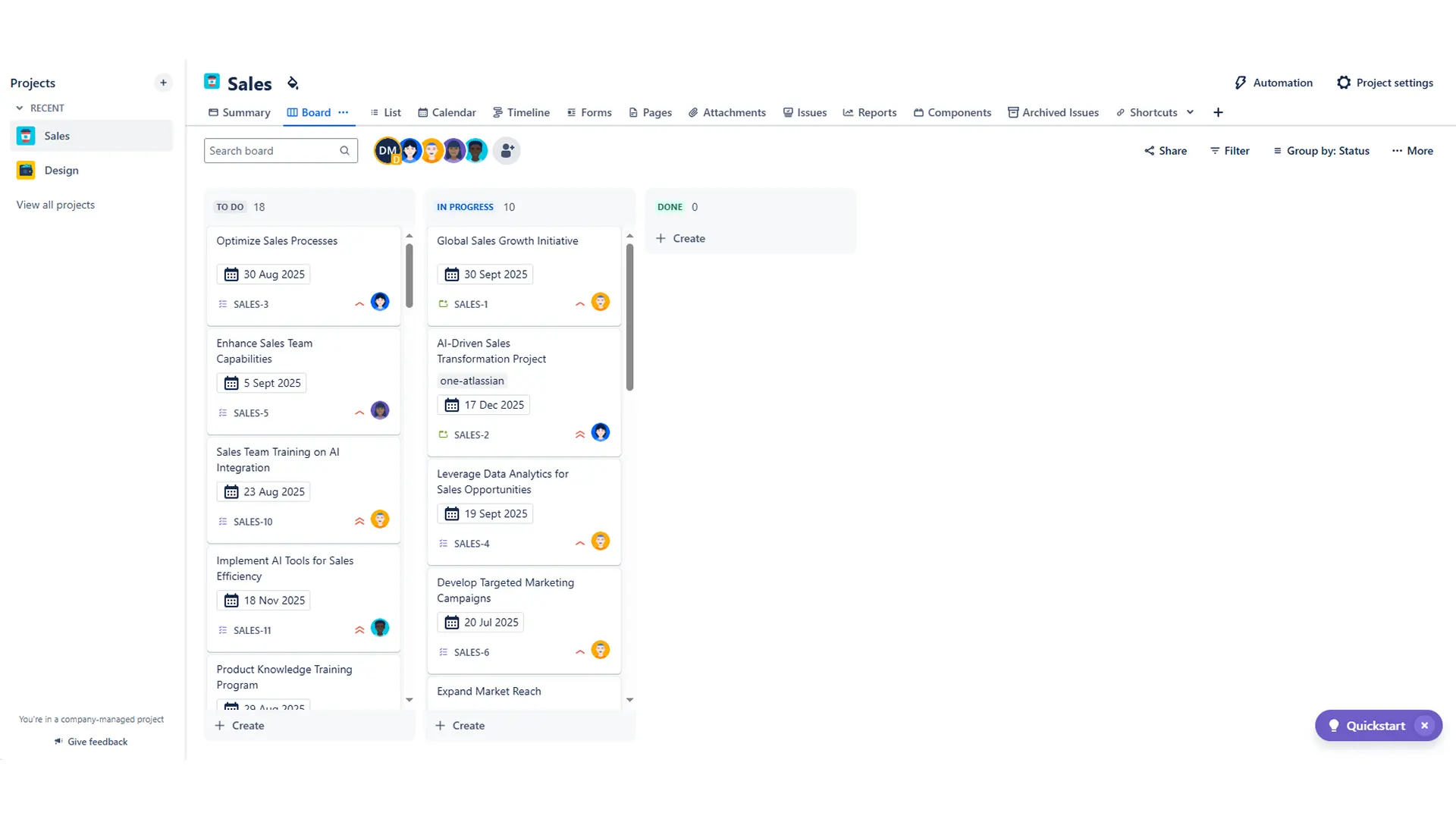The image size is (1456, 819).
Task: Filter board by DM avatar
Action: (388, 151)
